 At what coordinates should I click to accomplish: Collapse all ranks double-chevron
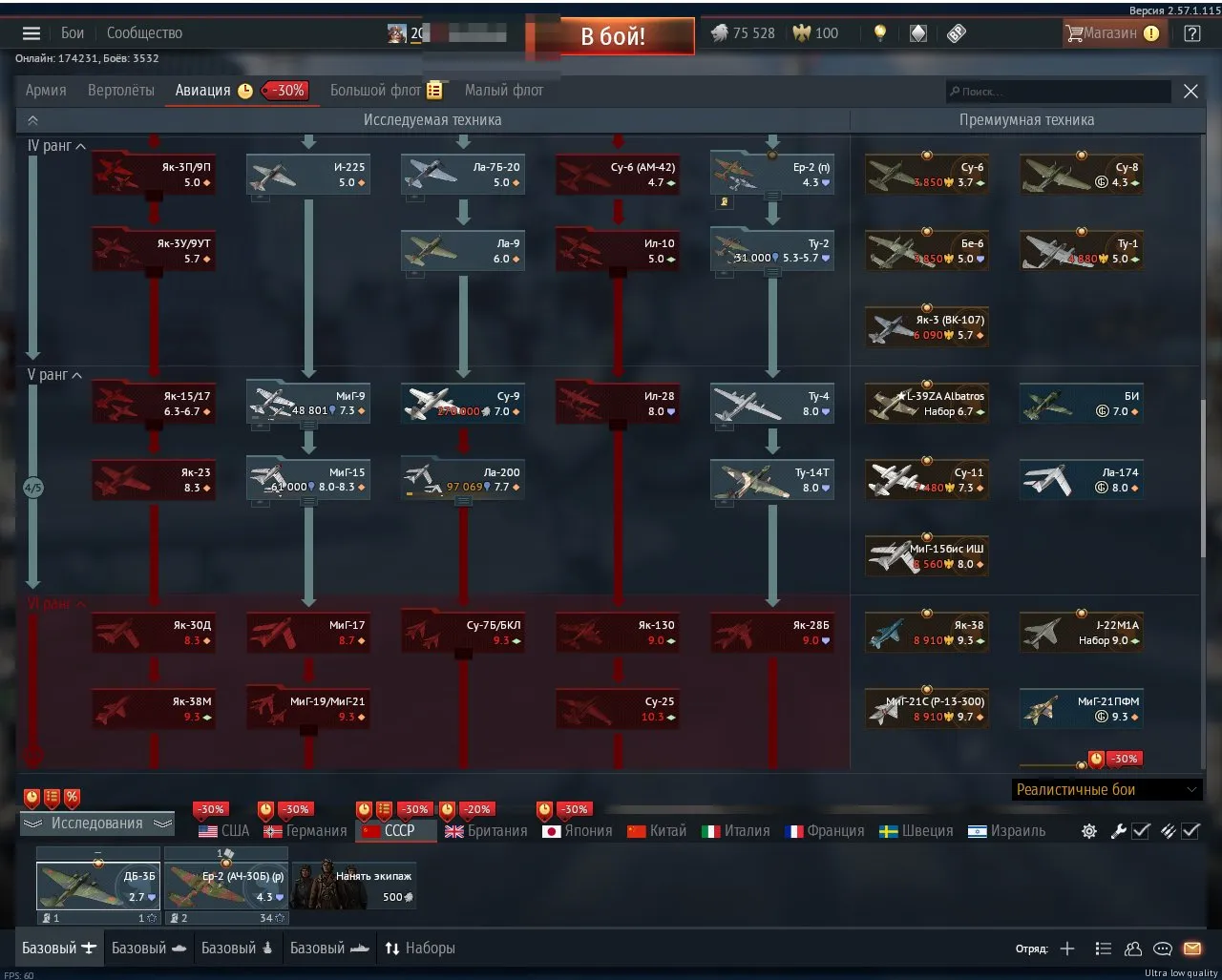coord(32,120)
